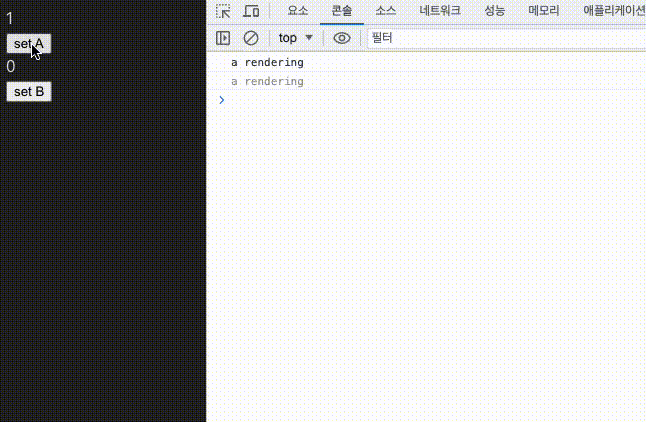Click the inspect element picker icon
Viewport: 646px width, 422px height.
point(223,11)
